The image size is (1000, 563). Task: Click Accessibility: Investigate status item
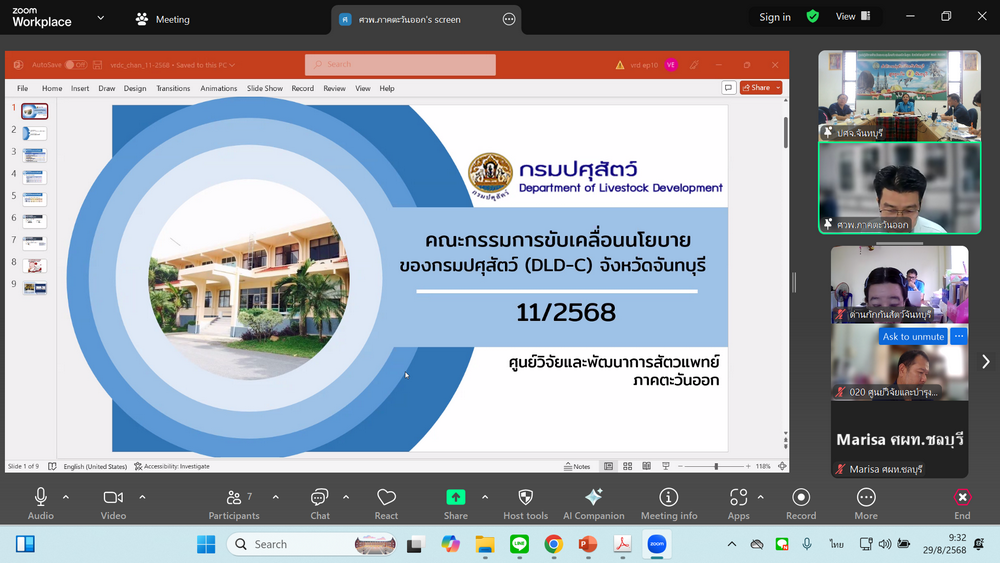[172, 466]
